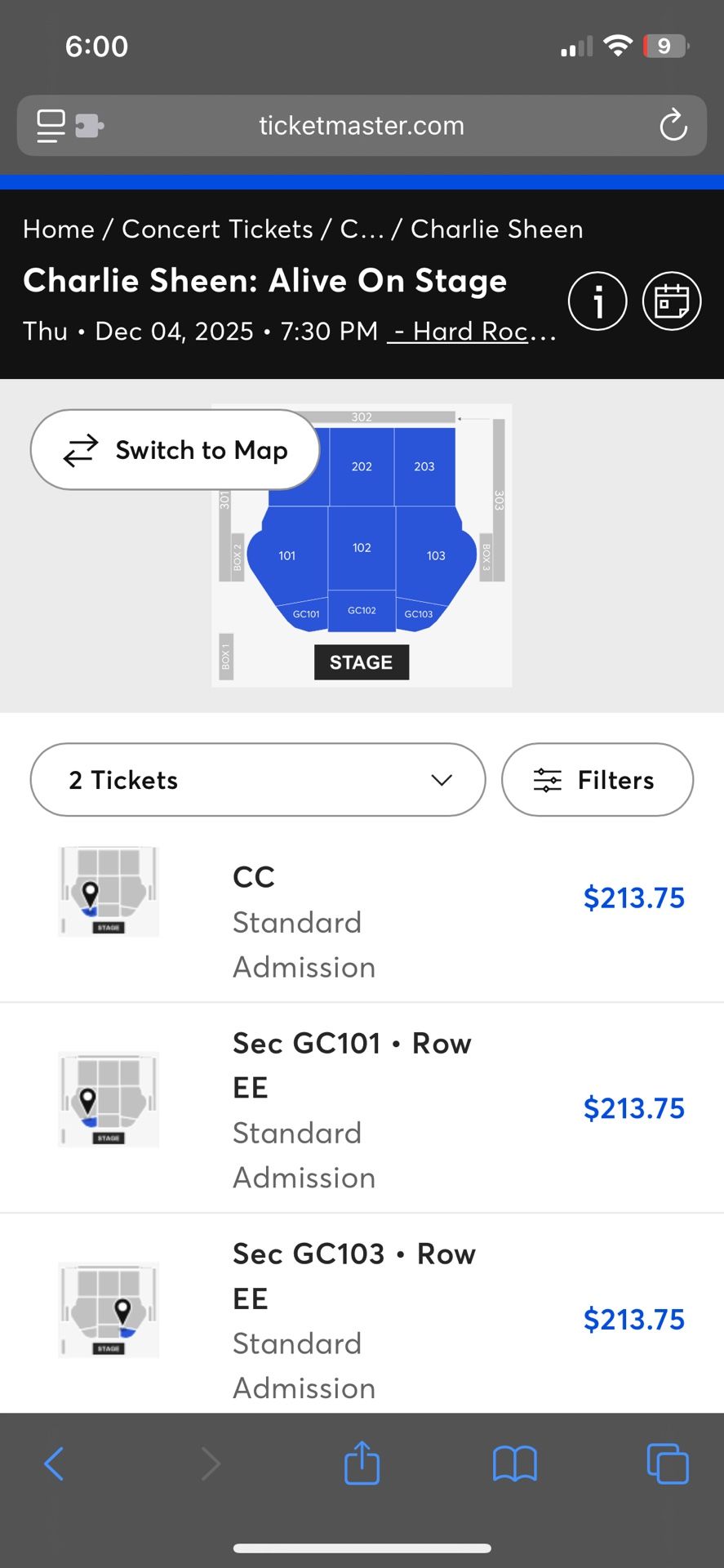Select section 102 on seating map
Image resolution: width=724 pixels, height=1568 pixels.
tap(362, 548)
